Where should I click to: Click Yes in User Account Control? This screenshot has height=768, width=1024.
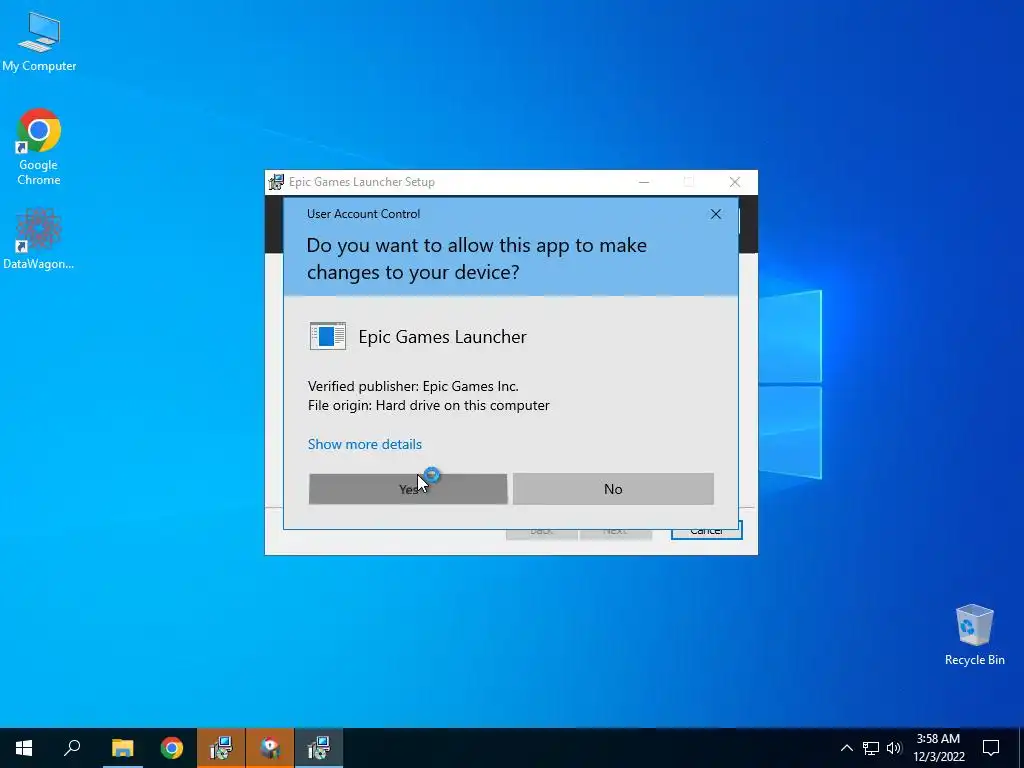pyautogui.click(x=408, y=488)
